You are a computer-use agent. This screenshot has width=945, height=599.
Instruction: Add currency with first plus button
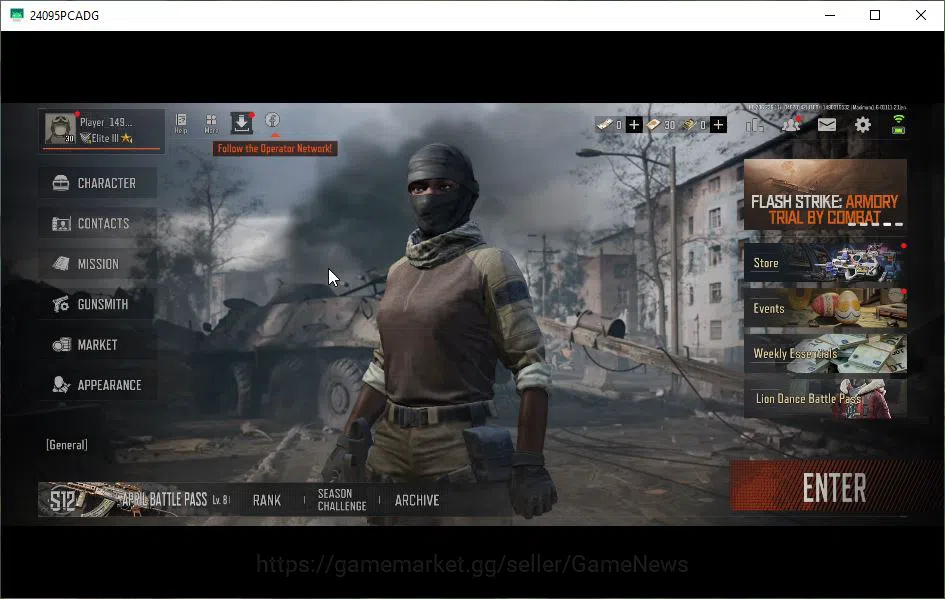[x=633, y=125]
